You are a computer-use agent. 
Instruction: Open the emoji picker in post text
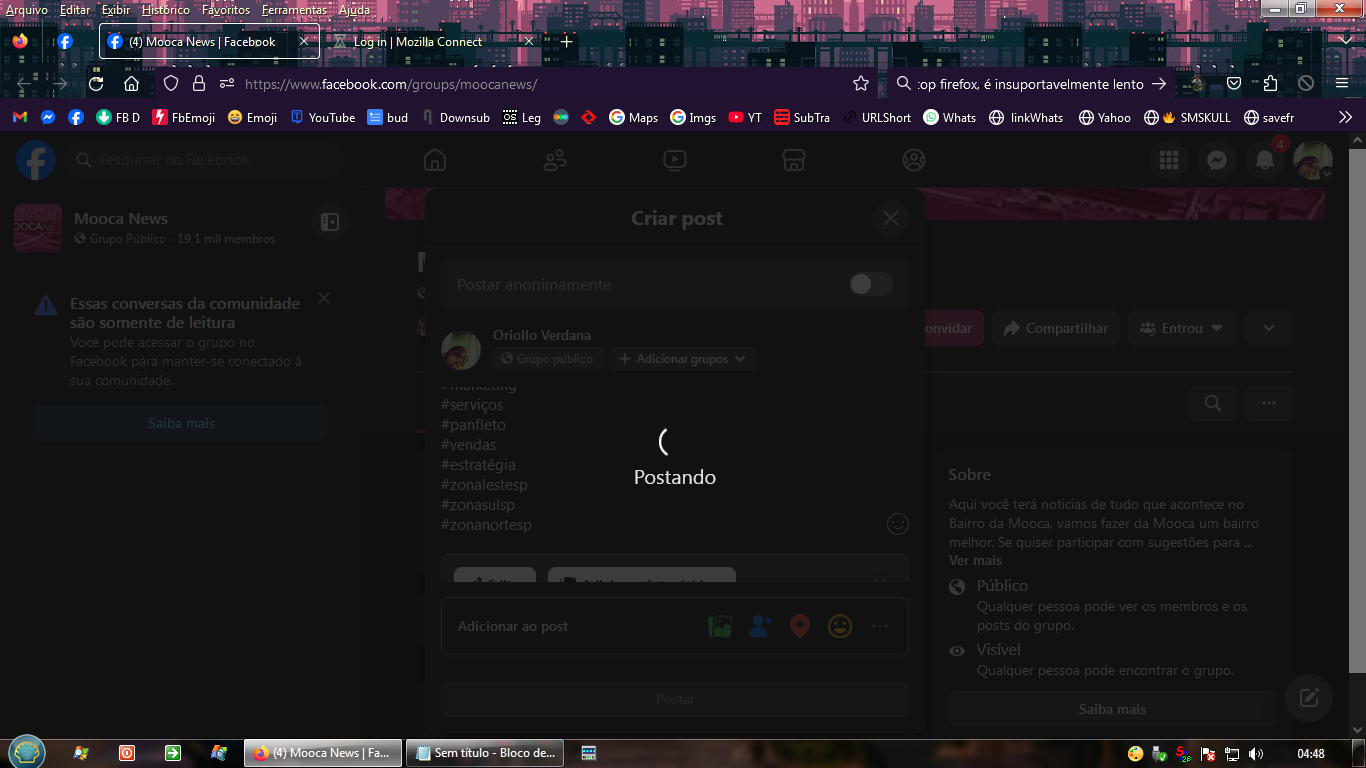click(898, 524)
